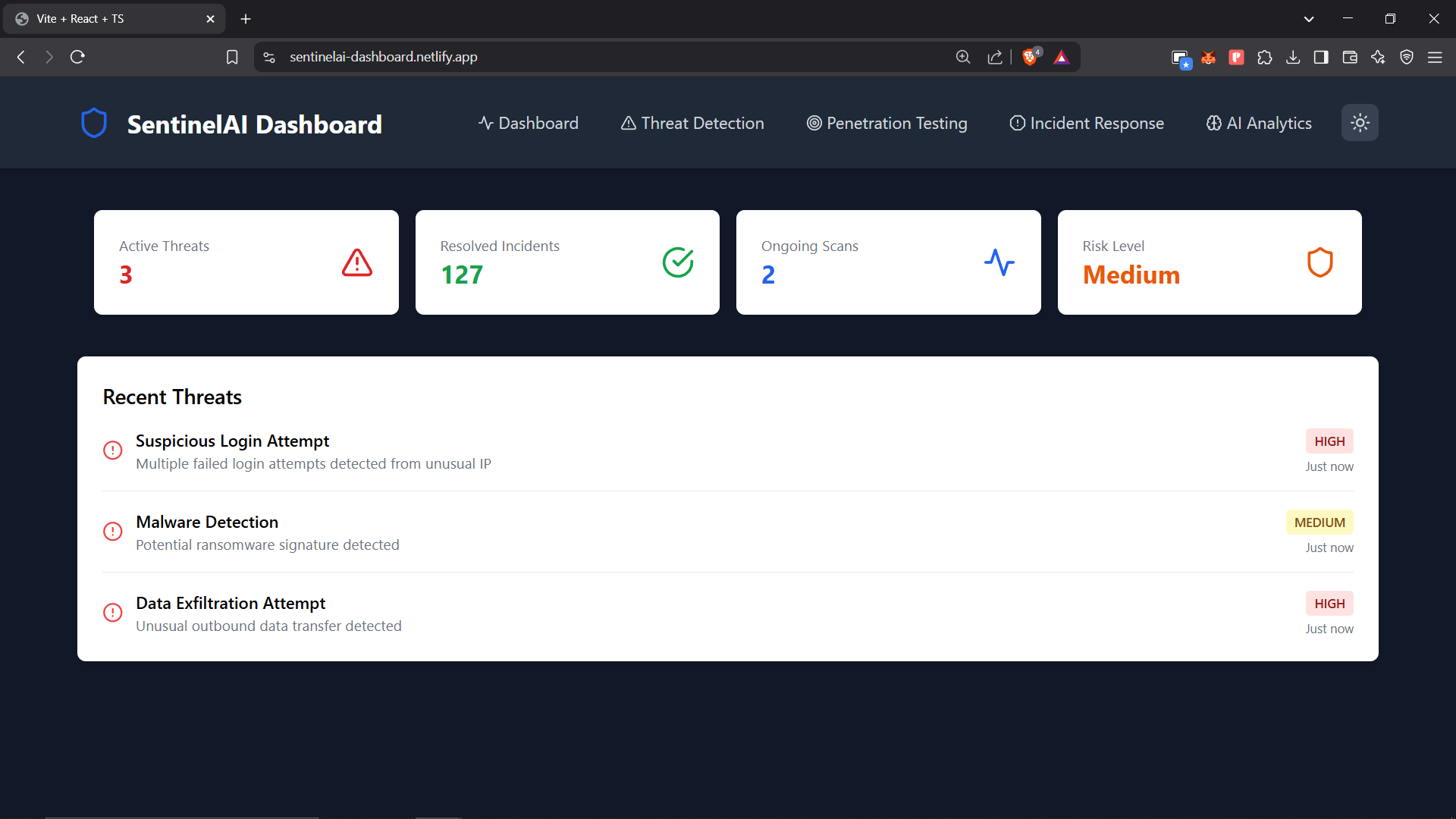Click the Incident Response link
Screen dimensions: 1456x819
coord(1086,123)
